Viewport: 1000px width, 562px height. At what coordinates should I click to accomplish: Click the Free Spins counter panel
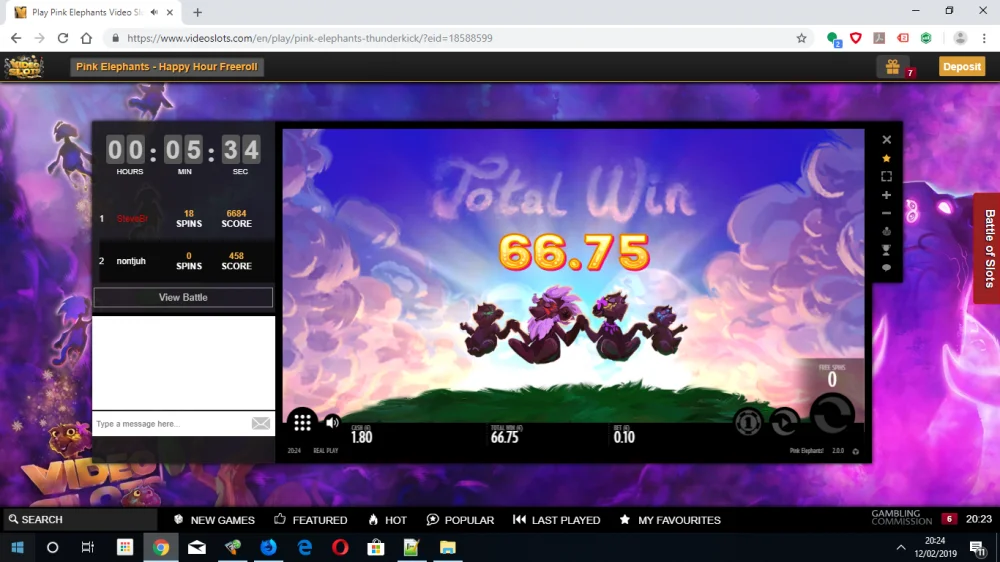pyautogui.click(x=831, y=376)
